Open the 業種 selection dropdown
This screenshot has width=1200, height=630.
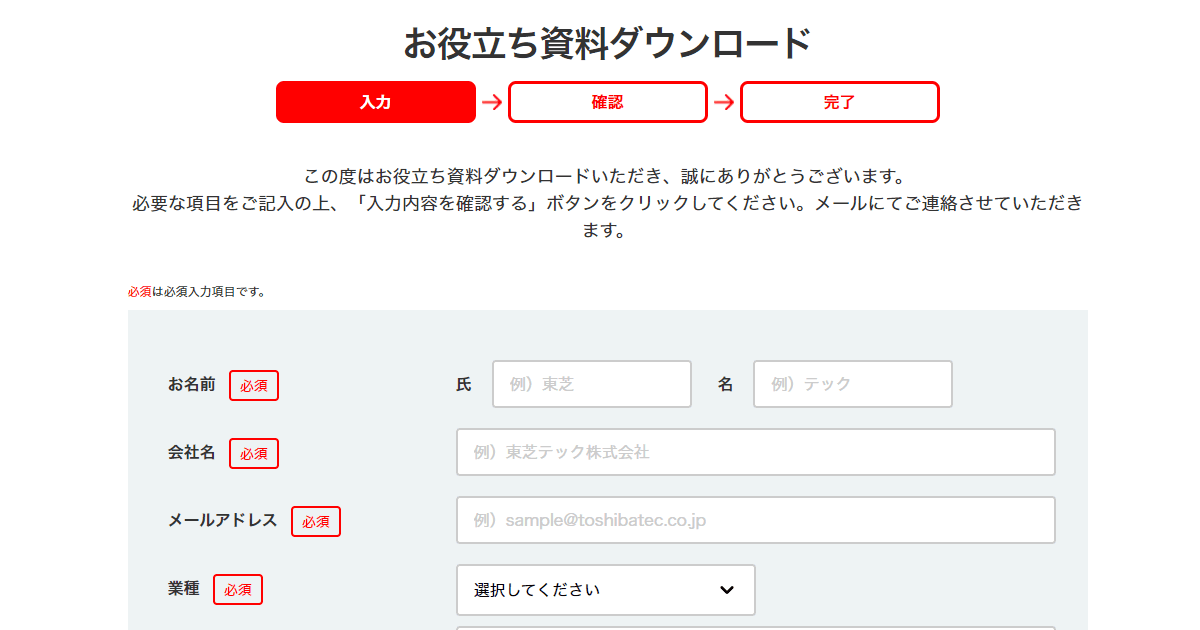tap(605, 590)
